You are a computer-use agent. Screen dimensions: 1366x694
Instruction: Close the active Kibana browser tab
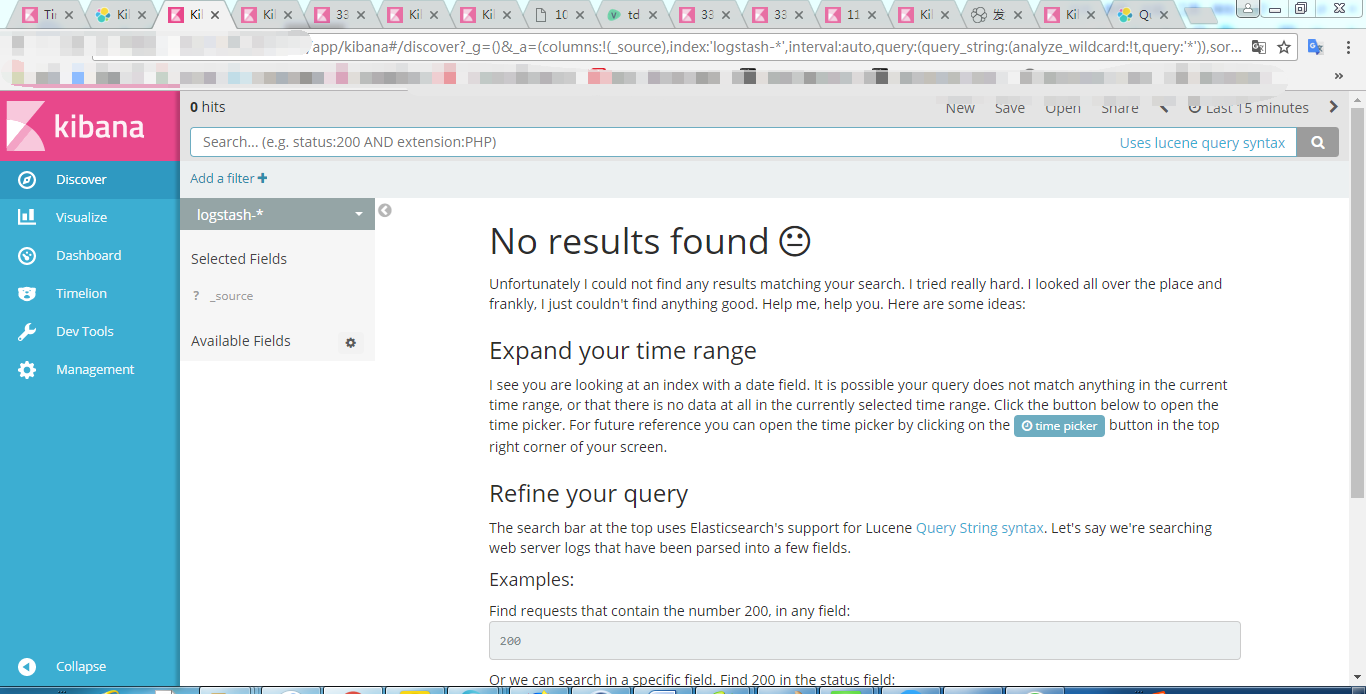click(x=214, y=15)
